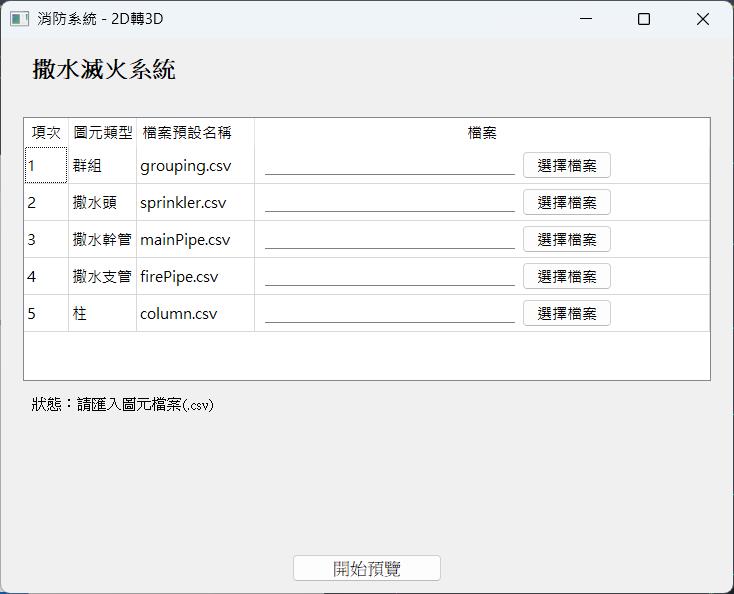The height and width of the screenshot is (594, 734).
Task: Click the 圖元類型 column header
Action: click(102, 133)
